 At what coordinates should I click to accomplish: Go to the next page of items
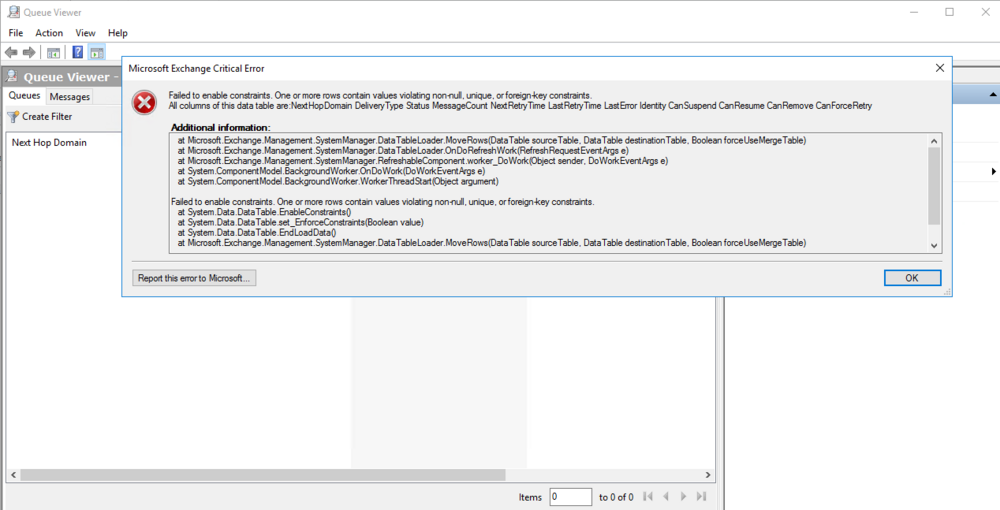[684, 496]
